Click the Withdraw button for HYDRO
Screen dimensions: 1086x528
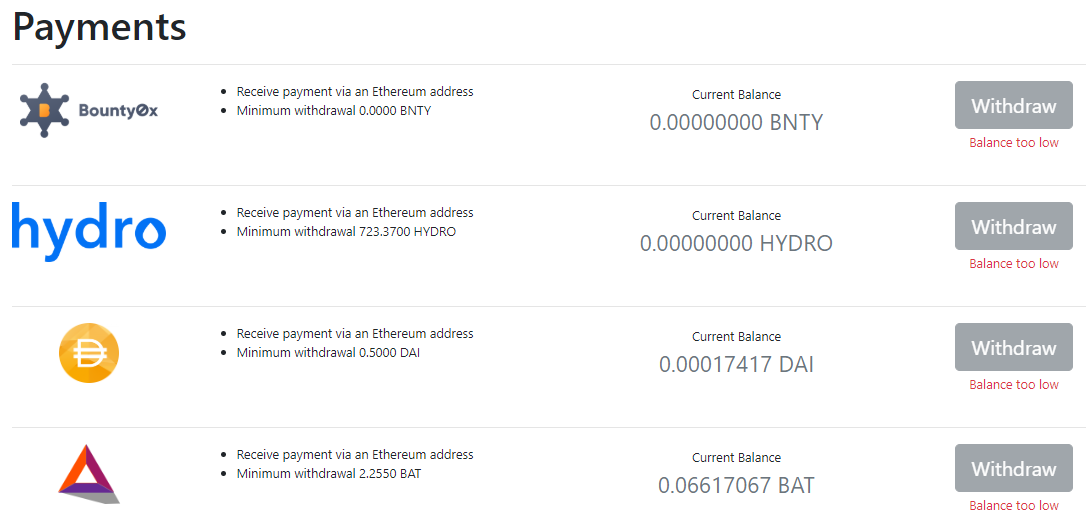click(1013, 226)
